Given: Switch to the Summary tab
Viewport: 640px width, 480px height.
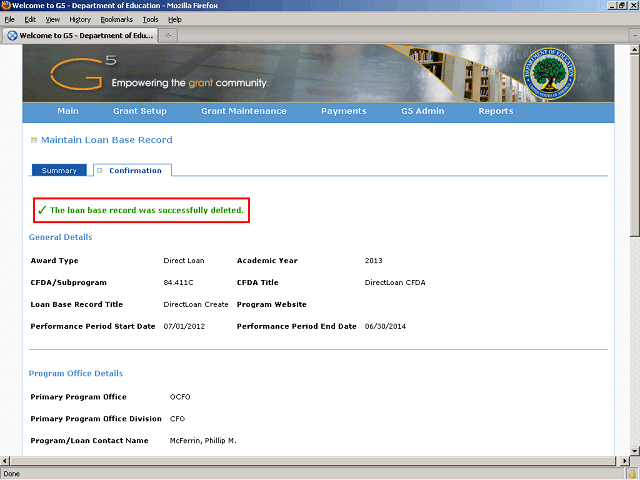Looking at the screenshot, I should (59, 170).
